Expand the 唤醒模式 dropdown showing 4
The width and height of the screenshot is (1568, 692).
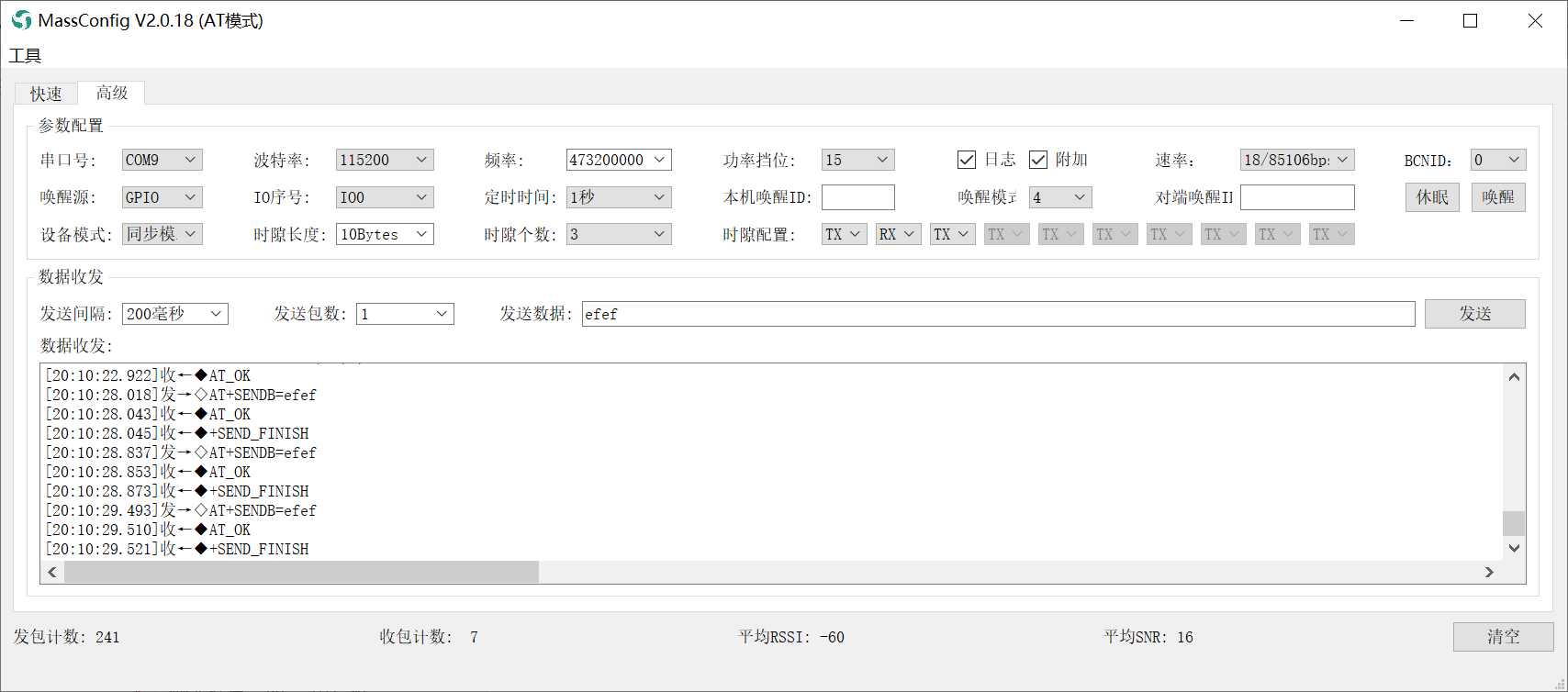(1060, 197)
